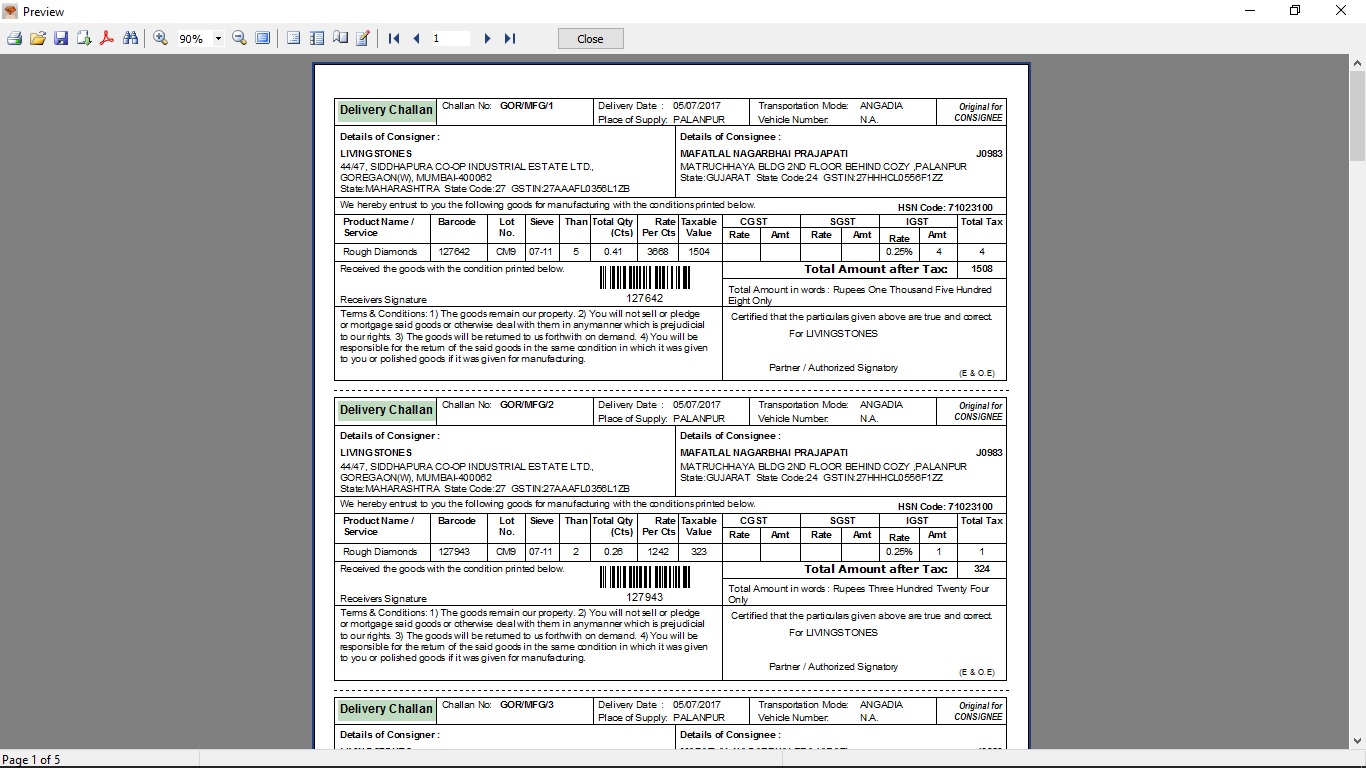Click barcode cell 127943 in second table
The height and width of the screenshot is (768, 1366).
pyautogui.click(x=454, y=552)
